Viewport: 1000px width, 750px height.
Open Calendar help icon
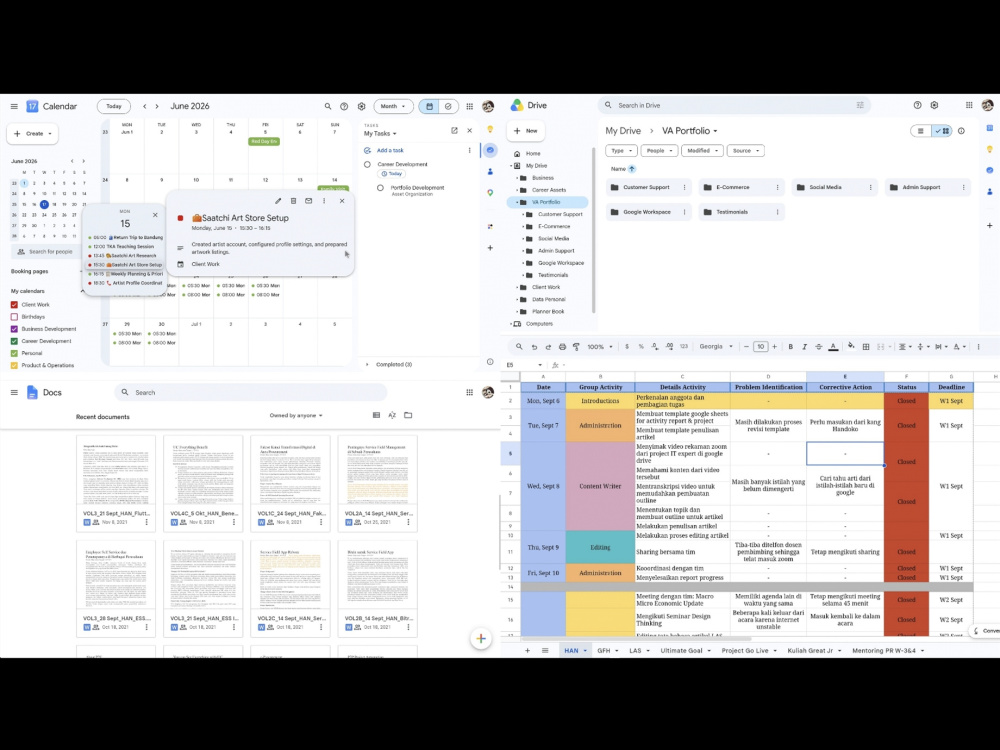tap(344, 107)
